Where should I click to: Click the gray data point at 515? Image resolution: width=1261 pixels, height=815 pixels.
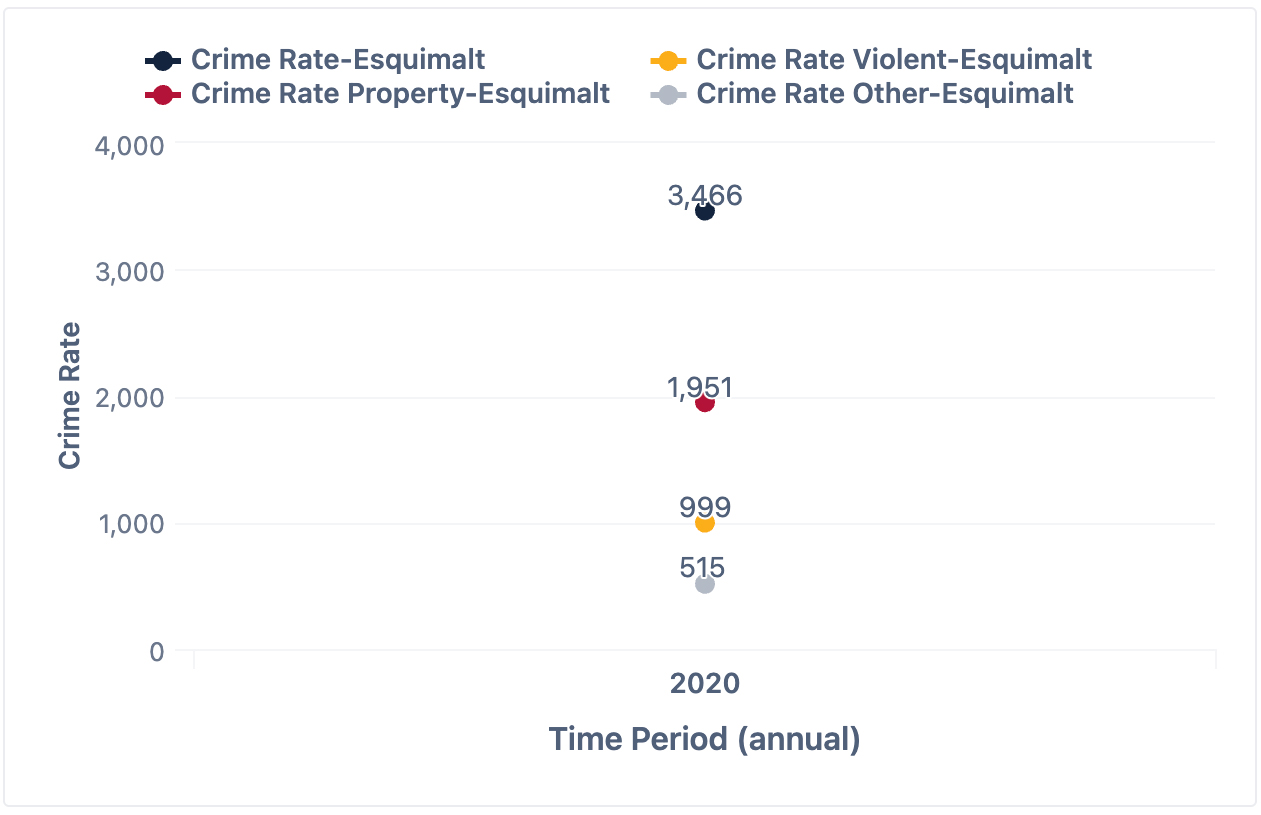point(705,584)
